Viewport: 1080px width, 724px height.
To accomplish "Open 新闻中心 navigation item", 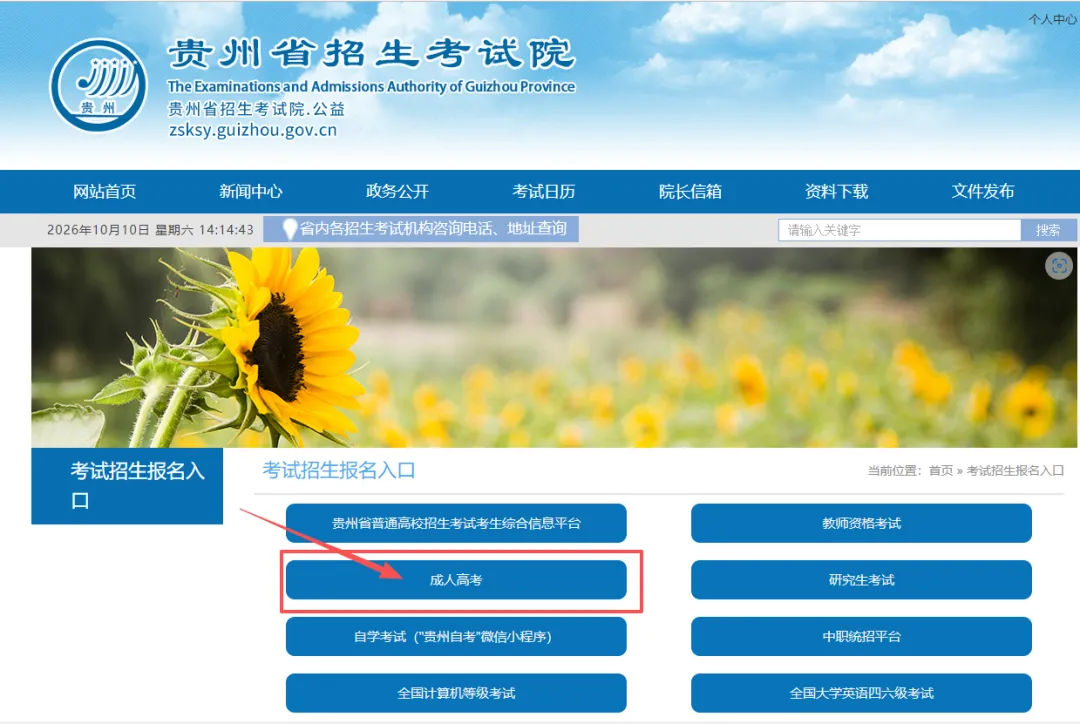I will pyautogui.click(x=251, y=192).
